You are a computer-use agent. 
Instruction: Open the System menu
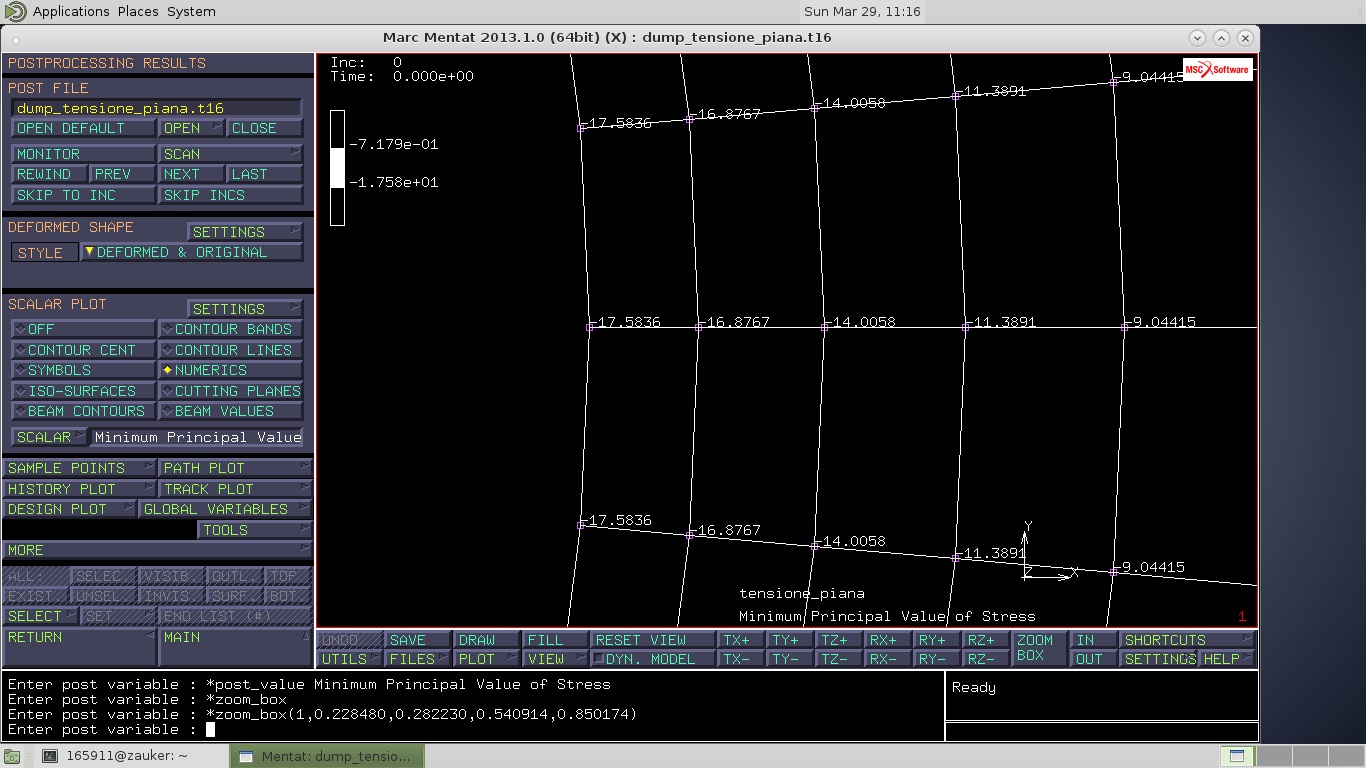click(x=191, y=11)
